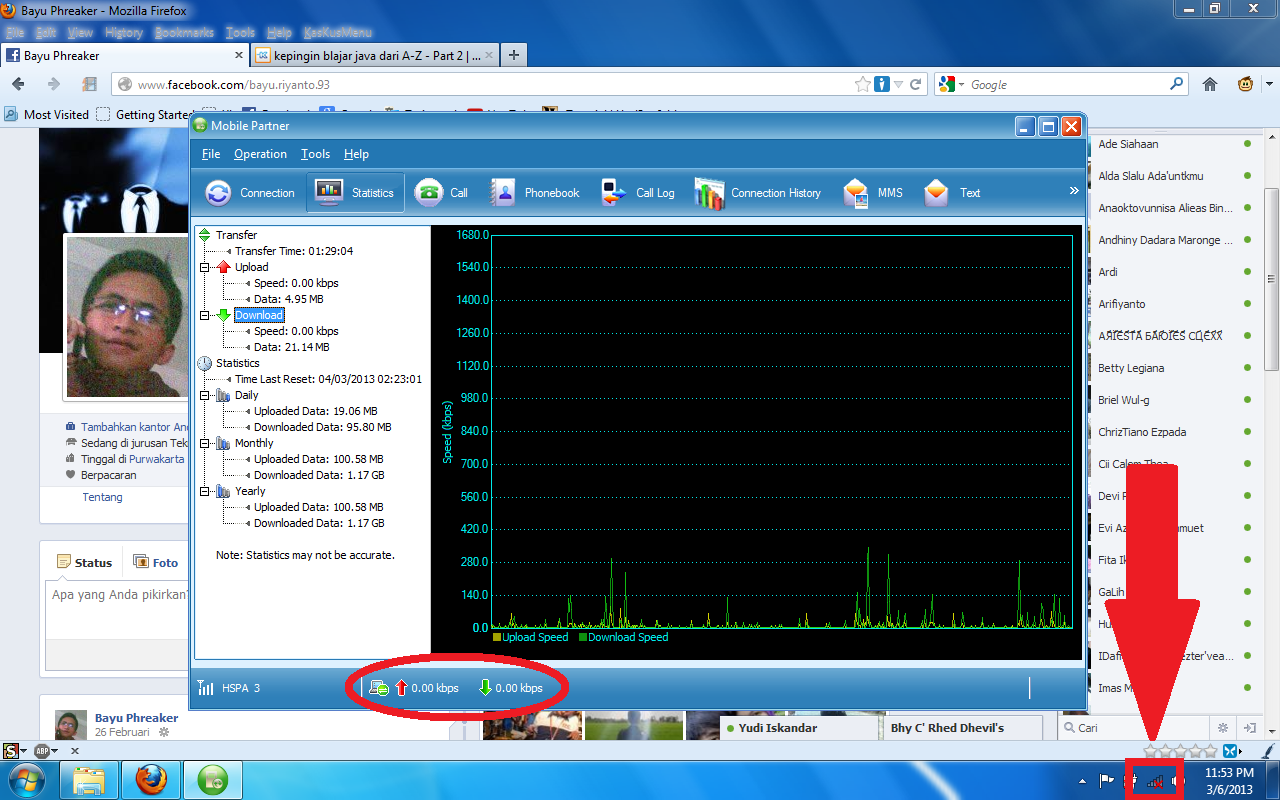Select 'Data: 21.14 MB' download row
This screenshot has height=800, width=1280.
[291, 347]
